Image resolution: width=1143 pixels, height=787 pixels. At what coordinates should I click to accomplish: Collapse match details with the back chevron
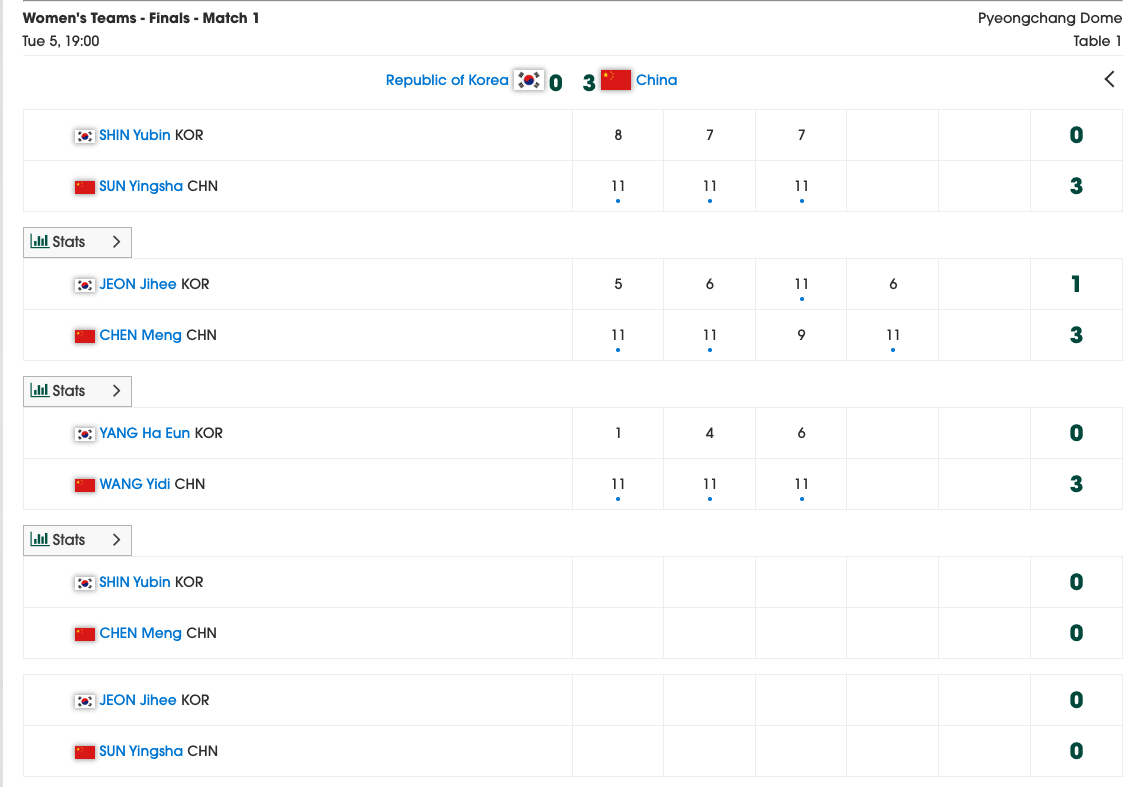coord(1109,79)
